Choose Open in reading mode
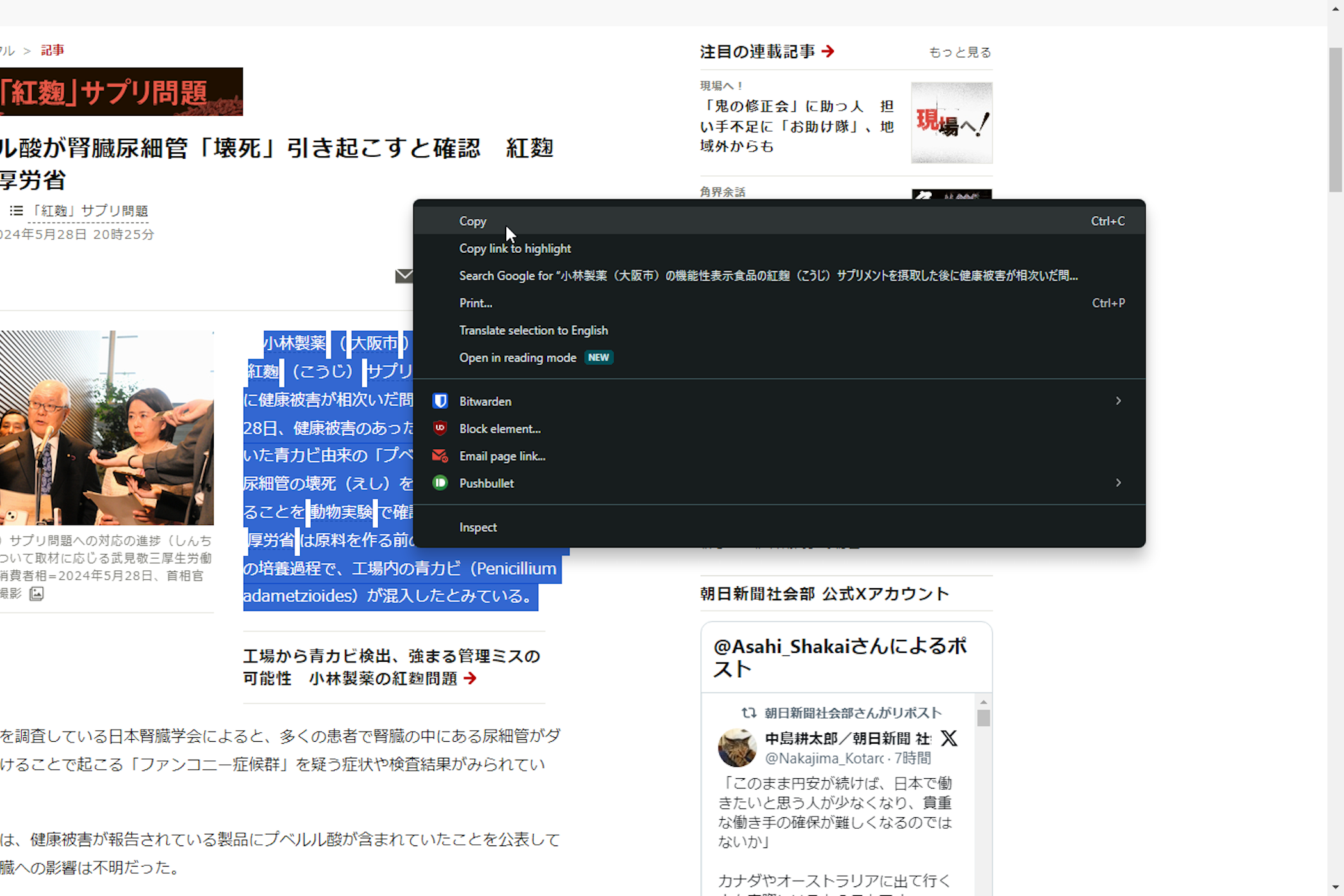The image size is (1344, 896). pos(779,357)
